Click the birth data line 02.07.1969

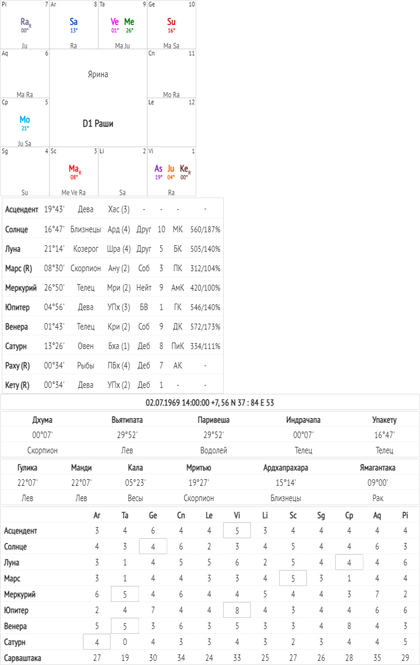pyautogui.click(x=210, y=402)
